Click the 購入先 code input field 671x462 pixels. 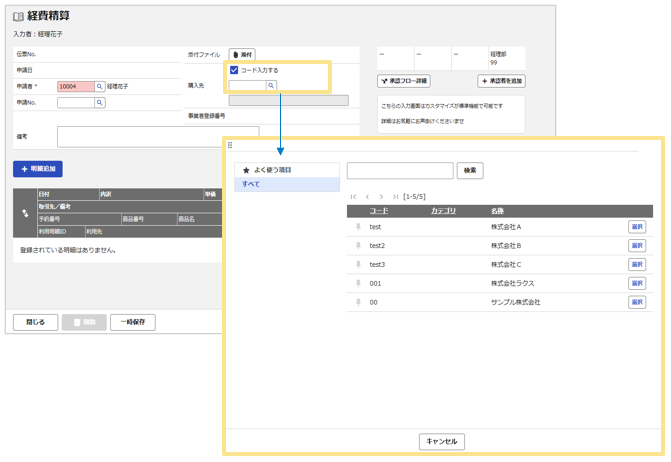click(x=247, y=86)
